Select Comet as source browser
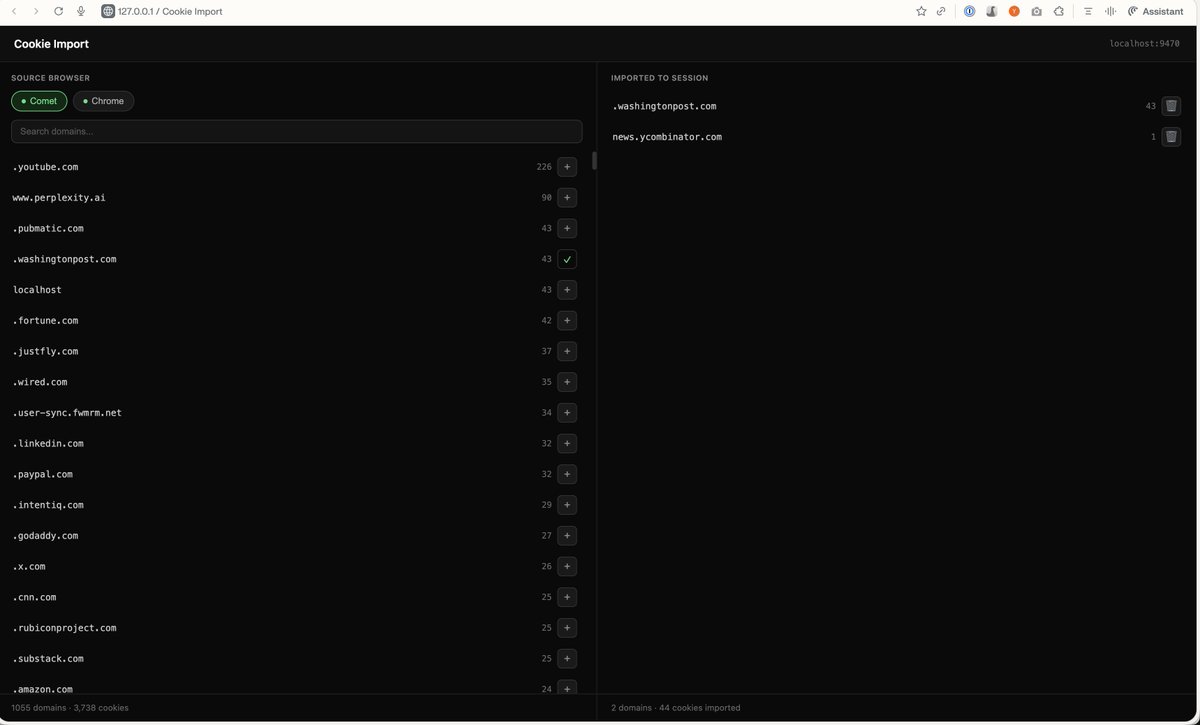The width and height of the screenshot is (1200, 725). [x=39, y=101]
